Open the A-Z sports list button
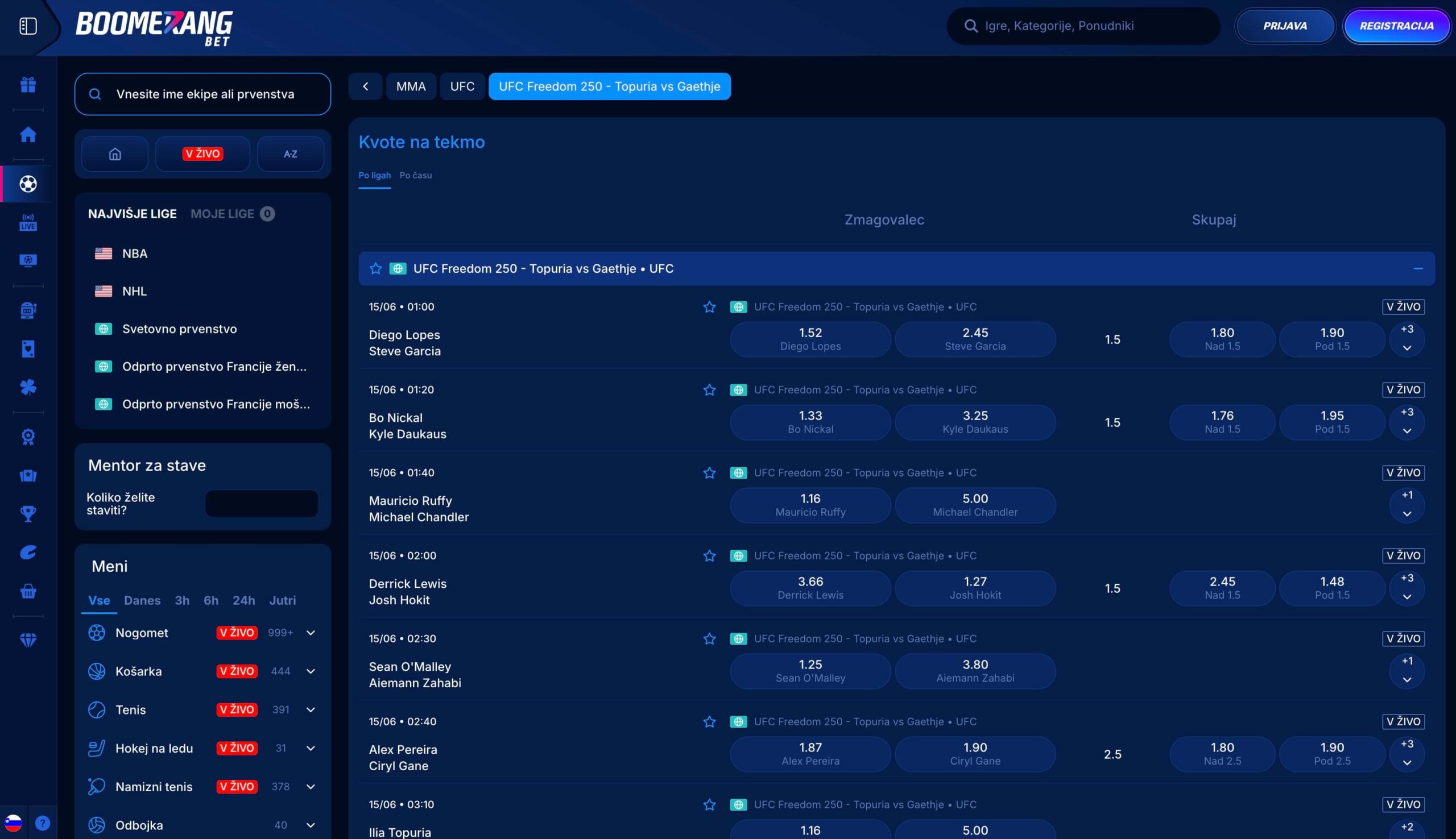The height and width of the screenshot is (839, 1456). tap(290, 154)
